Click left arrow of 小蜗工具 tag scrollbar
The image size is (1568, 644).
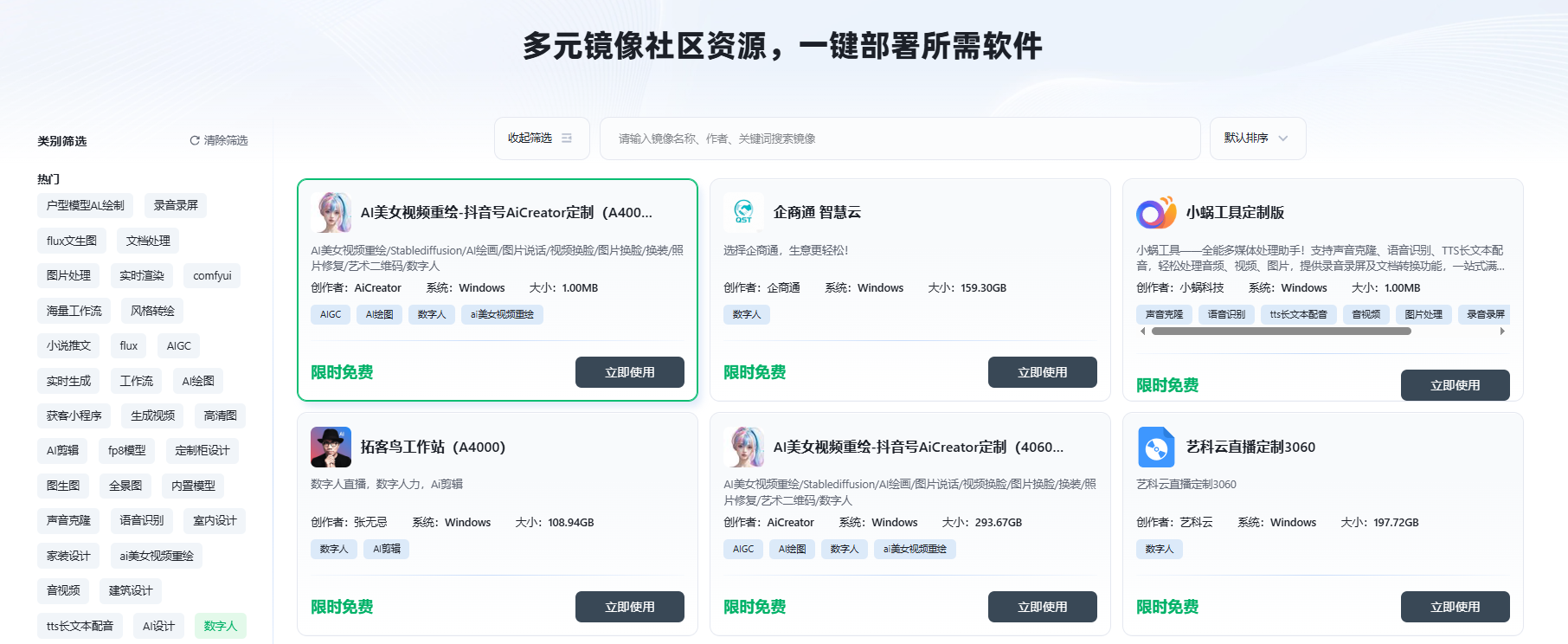click(x=1142, y=331)
